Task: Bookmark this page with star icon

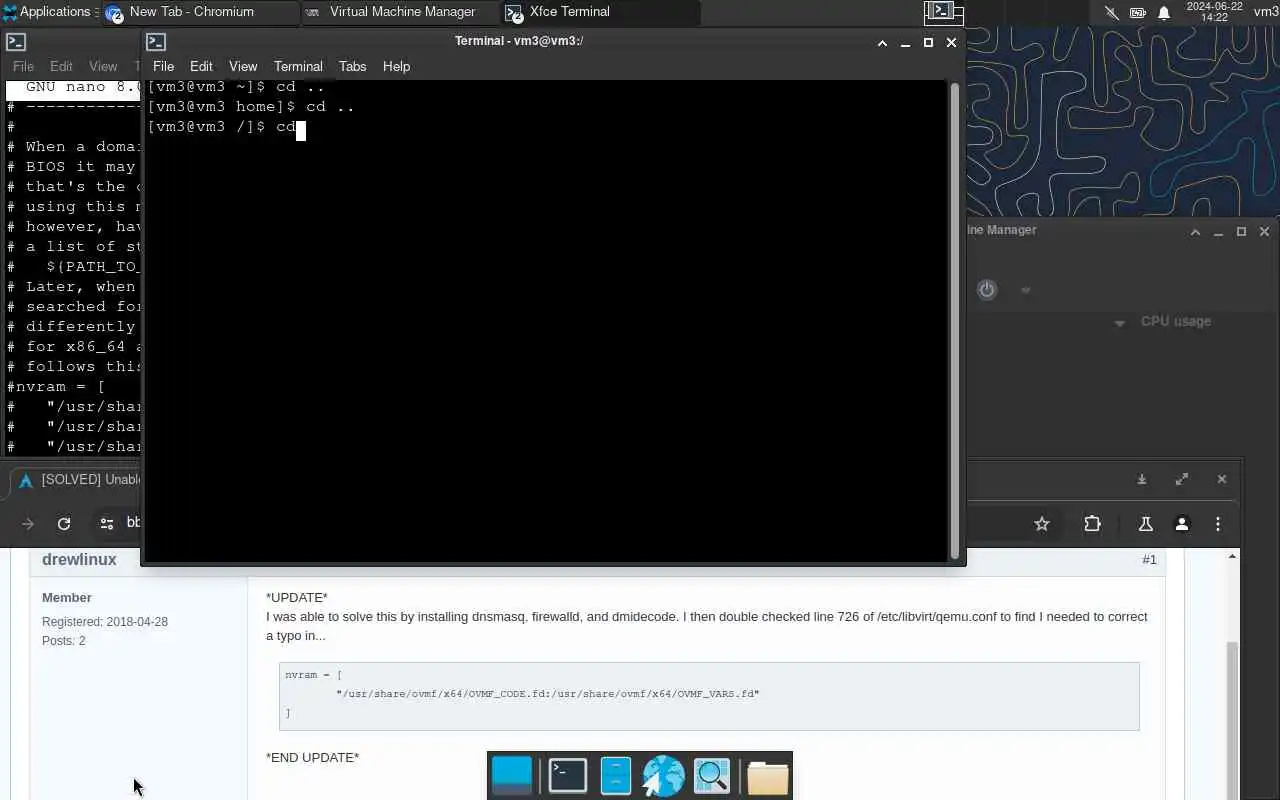Action: [x=1042, y=524]
